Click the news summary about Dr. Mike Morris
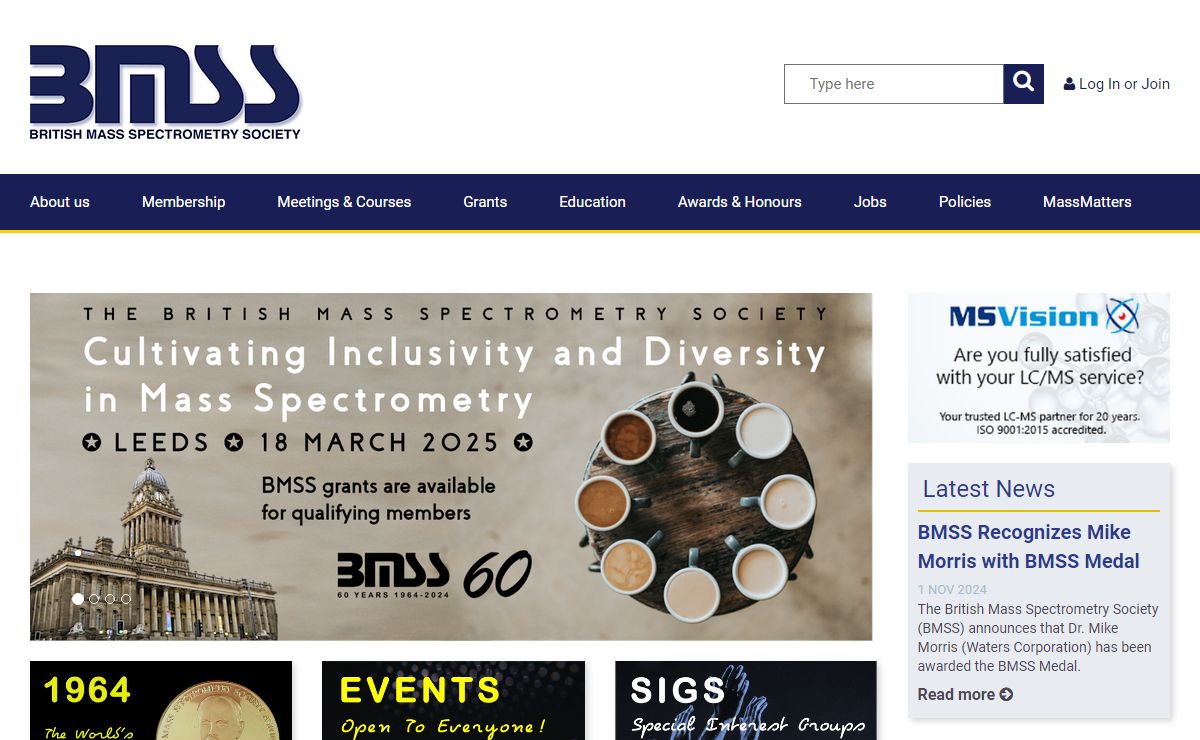Screen dimensions: 1200x740 click(x=1038, y=637)
